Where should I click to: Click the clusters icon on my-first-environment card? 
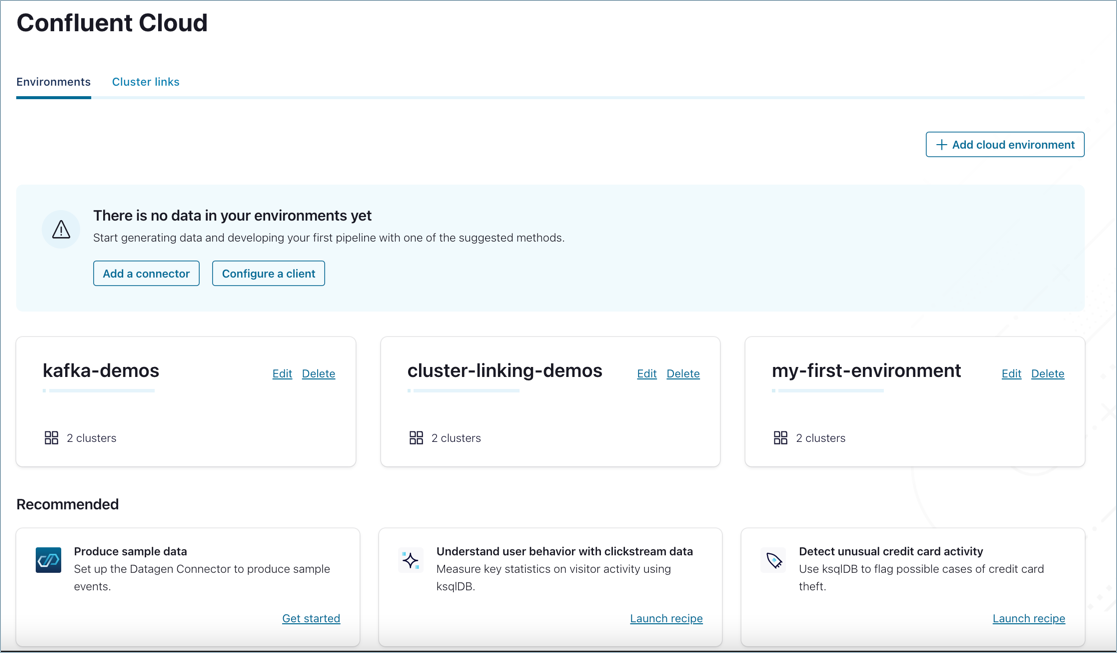pyautogui.click(x=779, y=437)
